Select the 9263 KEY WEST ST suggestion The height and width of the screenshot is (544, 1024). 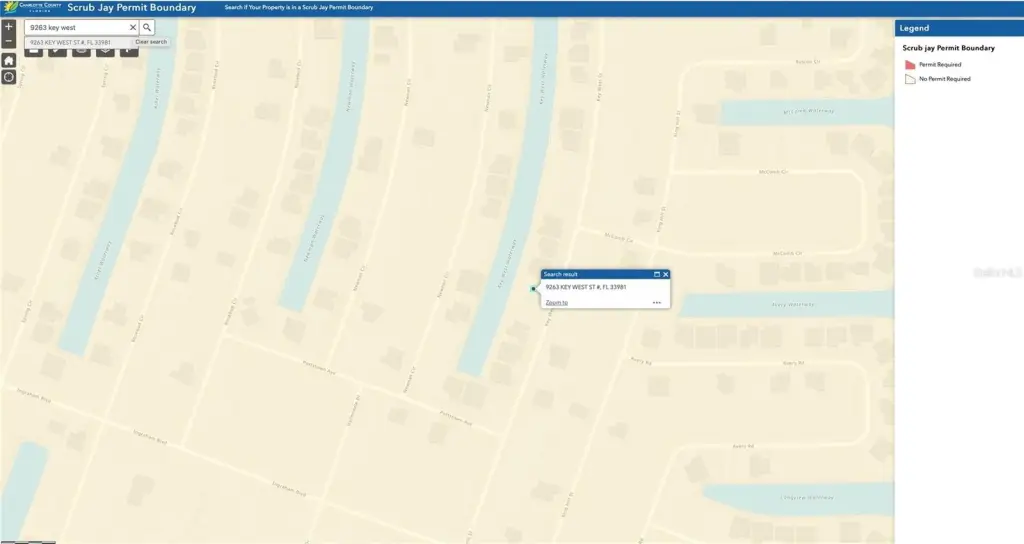(70, 43)
